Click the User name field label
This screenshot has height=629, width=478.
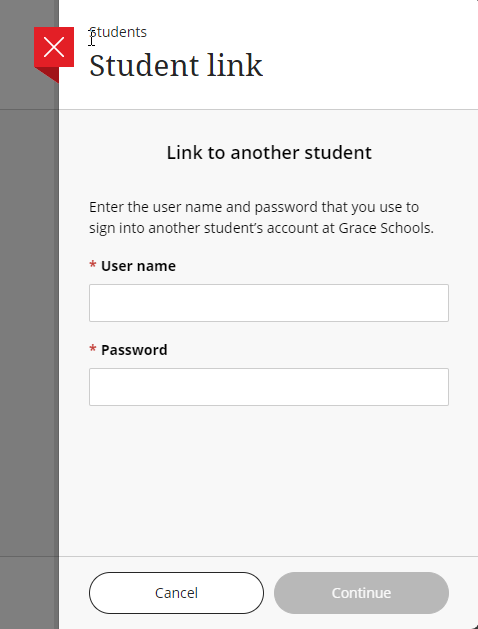[138, 266]
